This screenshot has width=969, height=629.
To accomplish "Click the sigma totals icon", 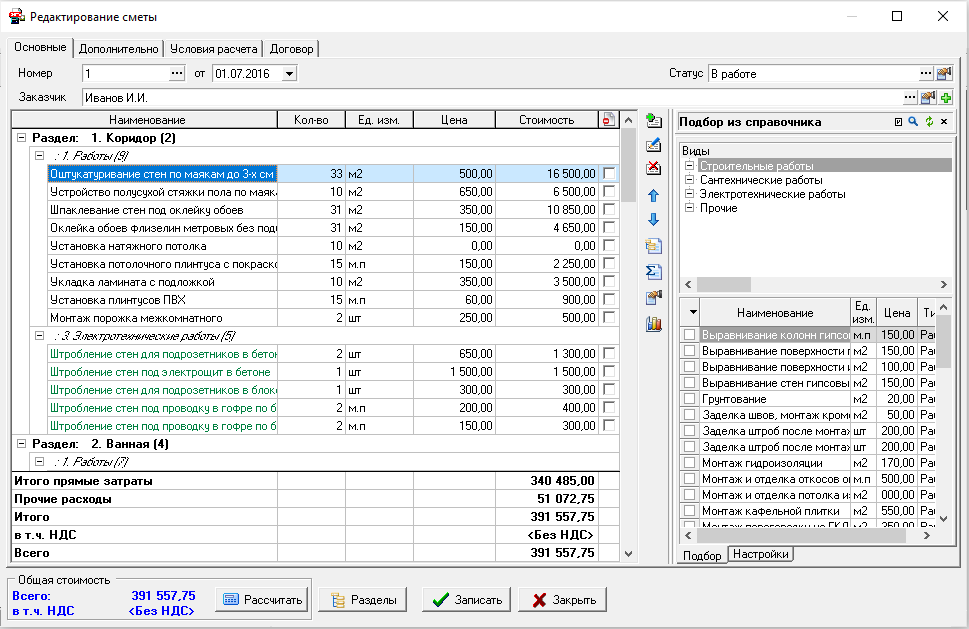I will coord(654,272).
